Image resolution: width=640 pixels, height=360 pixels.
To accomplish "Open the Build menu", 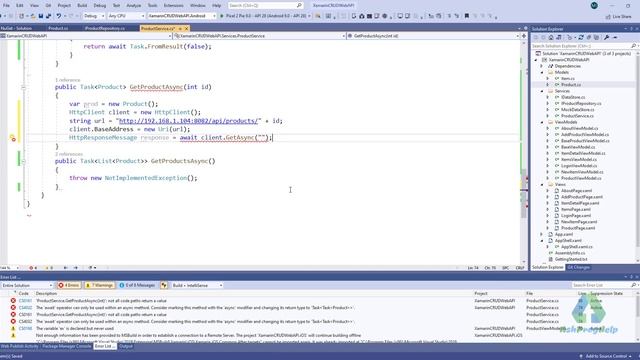I will tap(82, 5).
